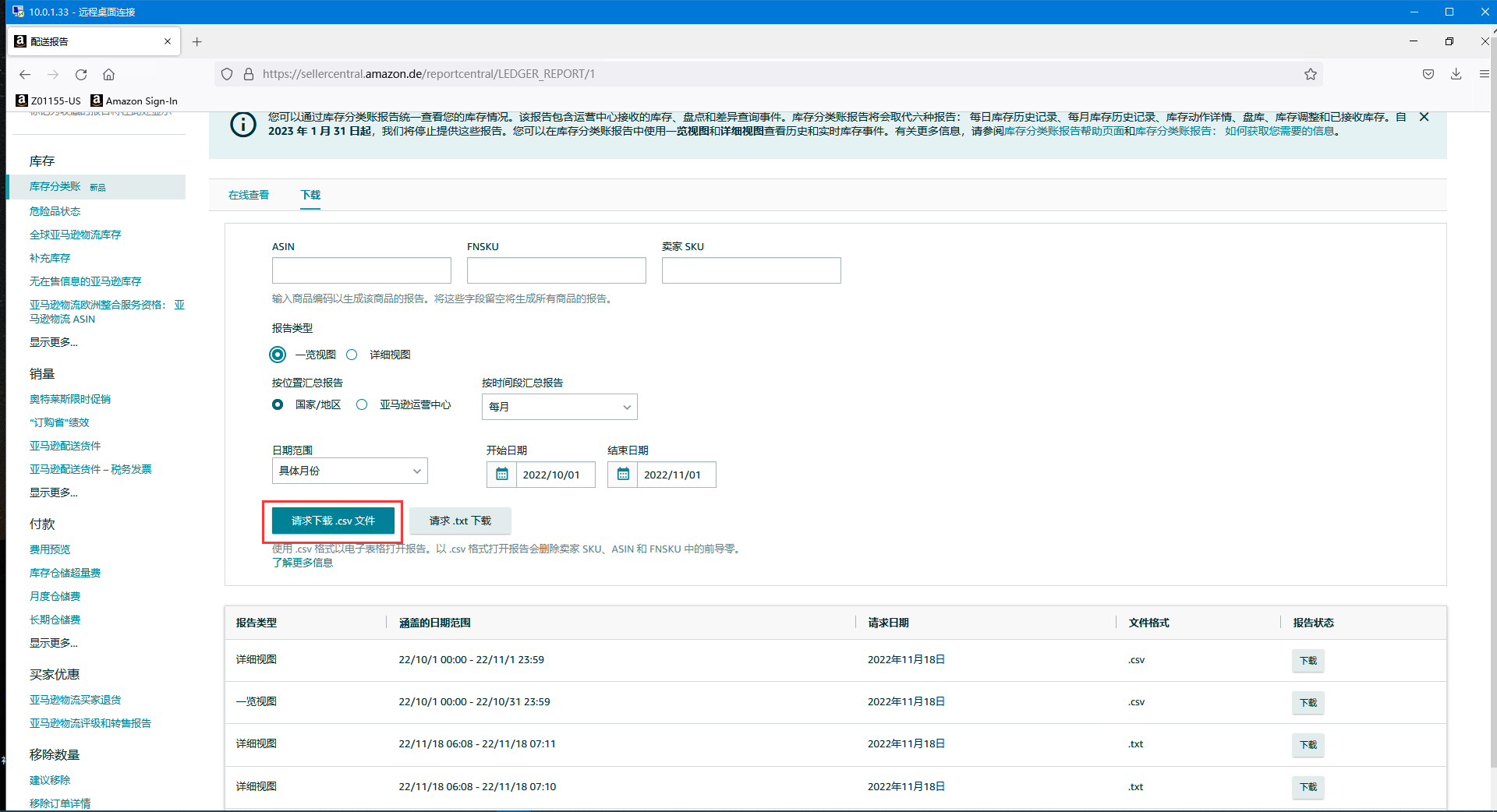Expand 显示更多 under 付款 section
The width and height of the screenshot is (1497, 812).
(x=54, y=643)
